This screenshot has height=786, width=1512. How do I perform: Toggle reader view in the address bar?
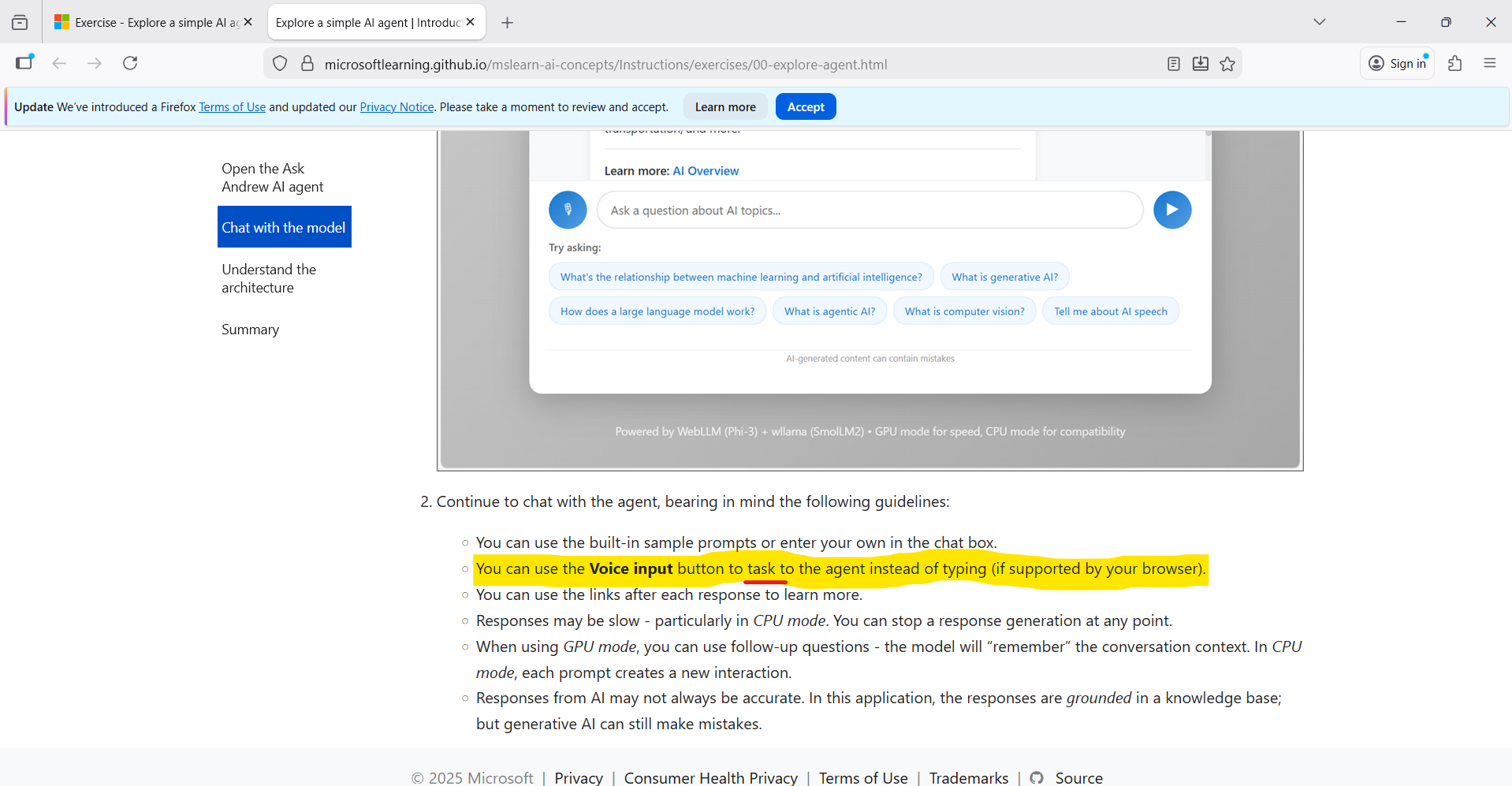pos(1174,64)
